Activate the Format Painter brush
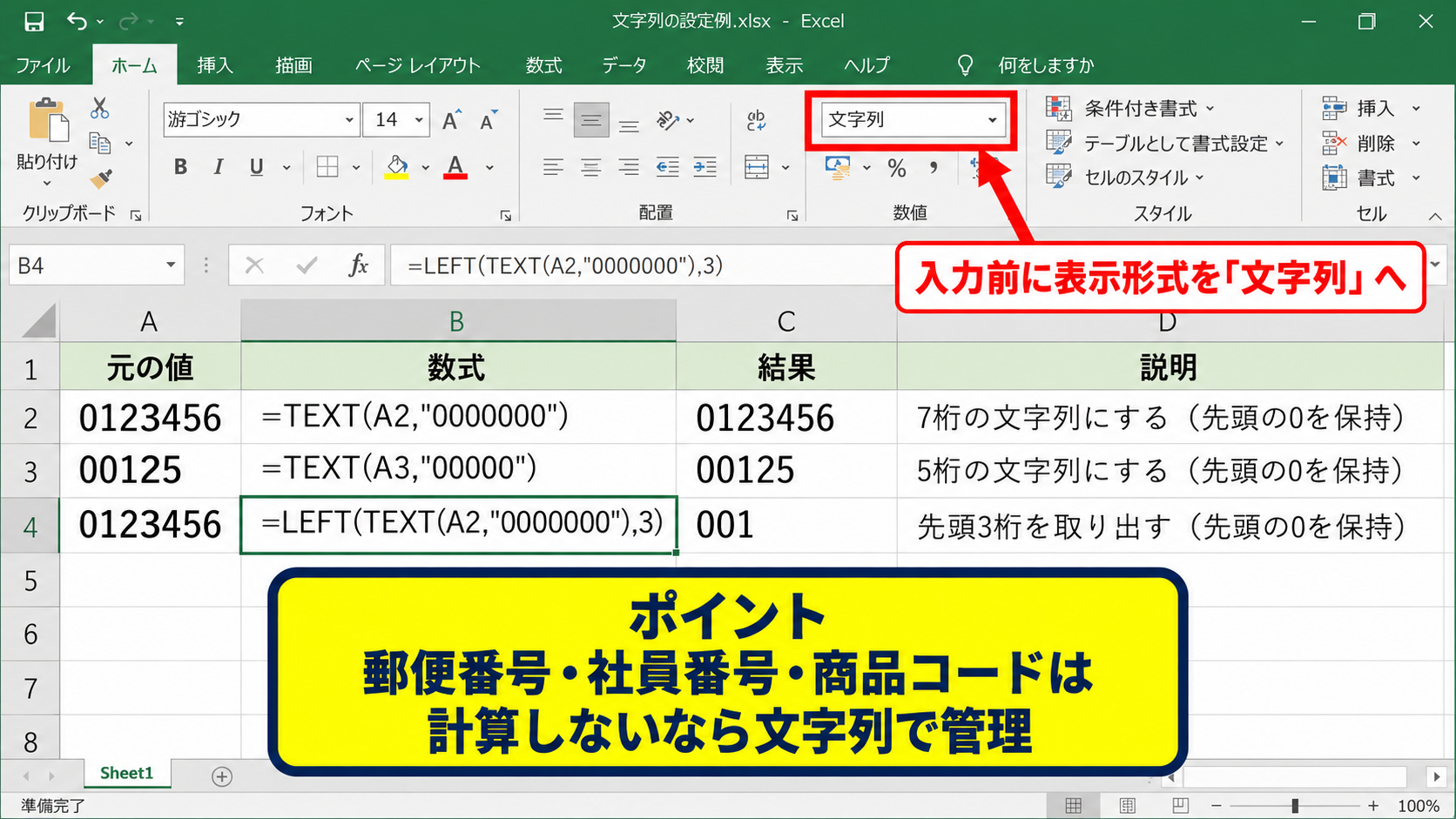1456x819 pixels. click(x=101, y=178)
